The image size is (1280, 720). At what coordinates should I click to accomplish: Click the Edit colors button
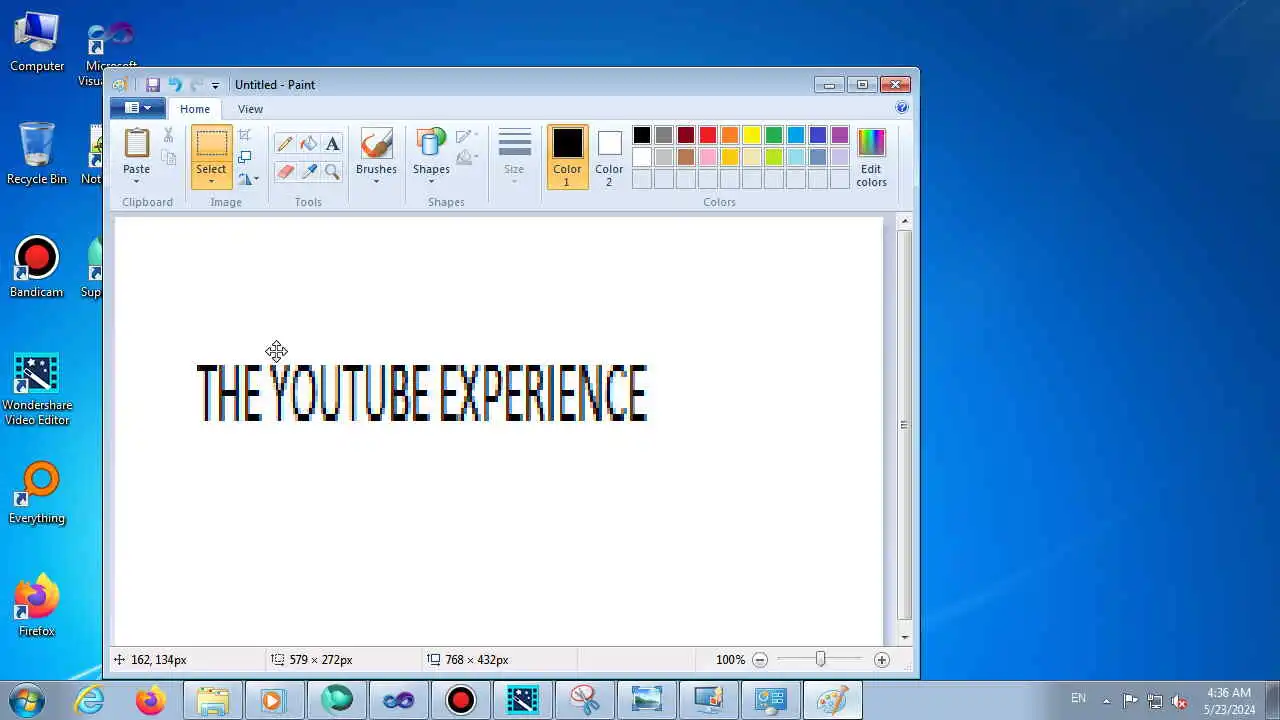(x=871, y=157)
